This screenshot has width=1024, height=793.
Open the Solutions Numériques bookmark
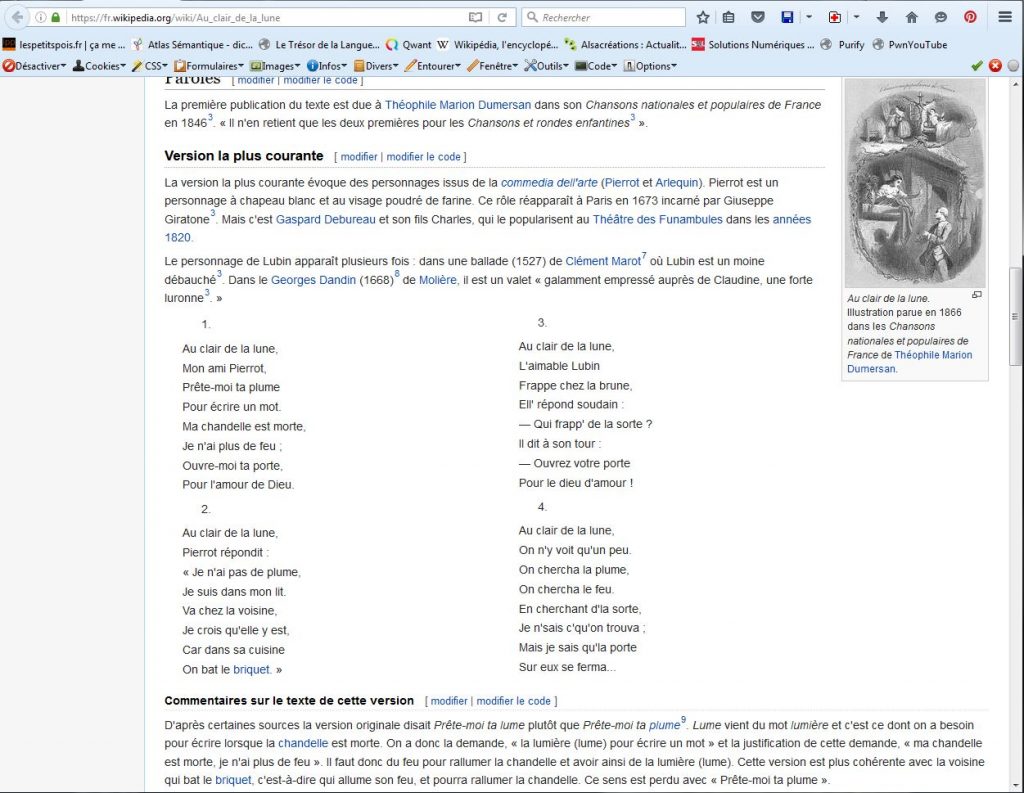click(753, 44)
